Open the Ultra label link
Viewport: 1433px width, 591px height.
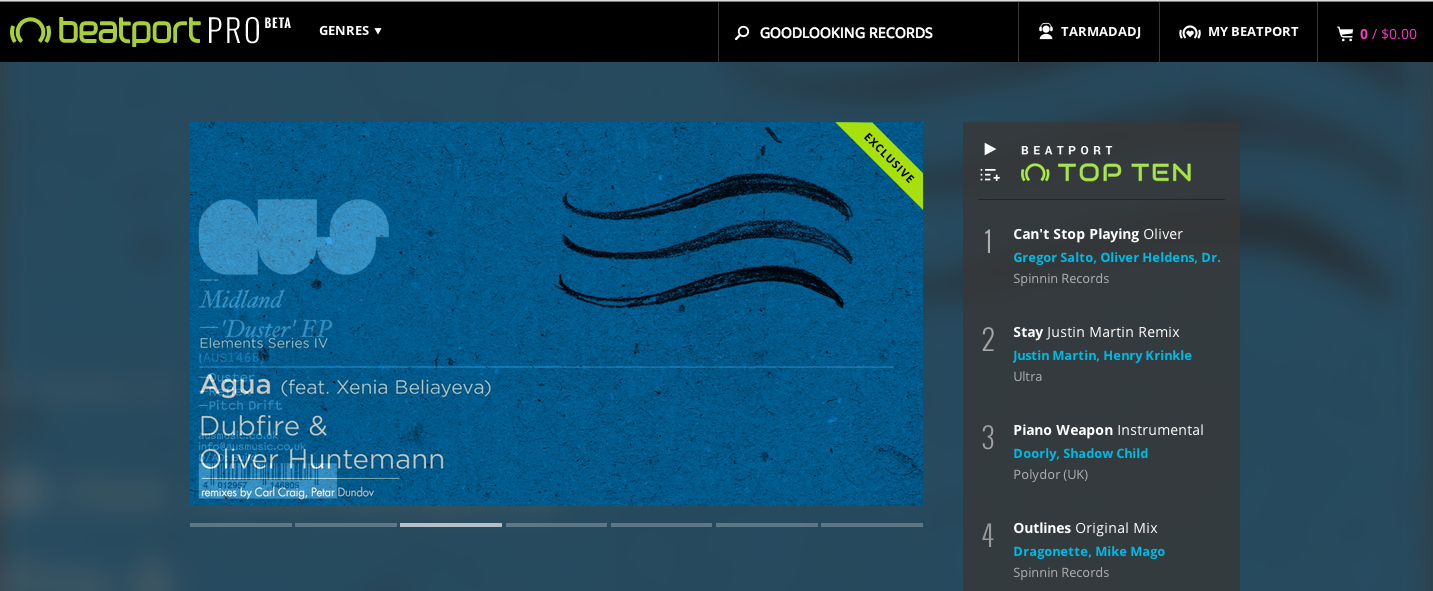(x=1028, y=377)
